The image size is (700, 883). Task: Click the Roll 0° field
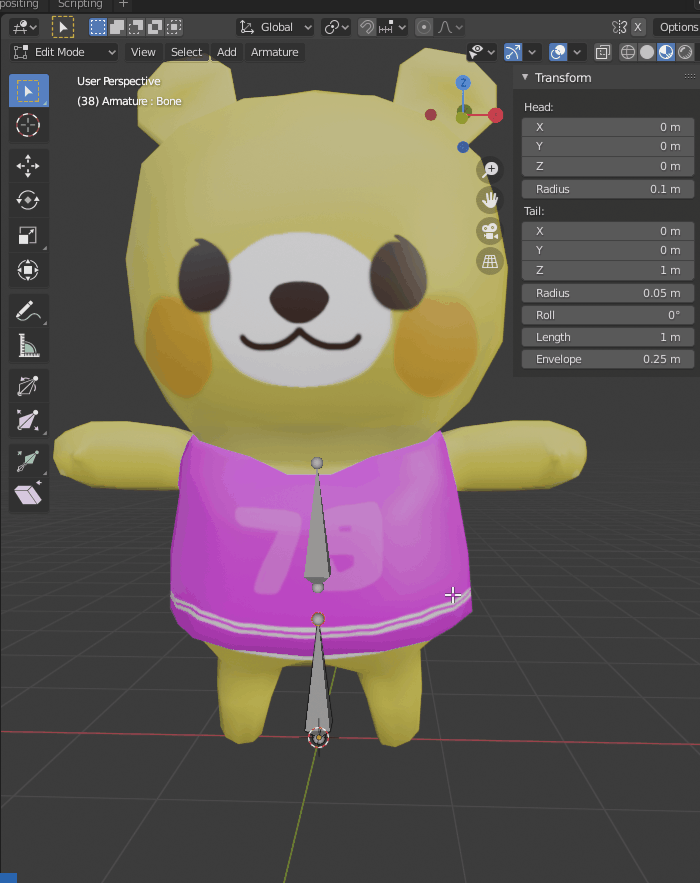coord(608,315)
